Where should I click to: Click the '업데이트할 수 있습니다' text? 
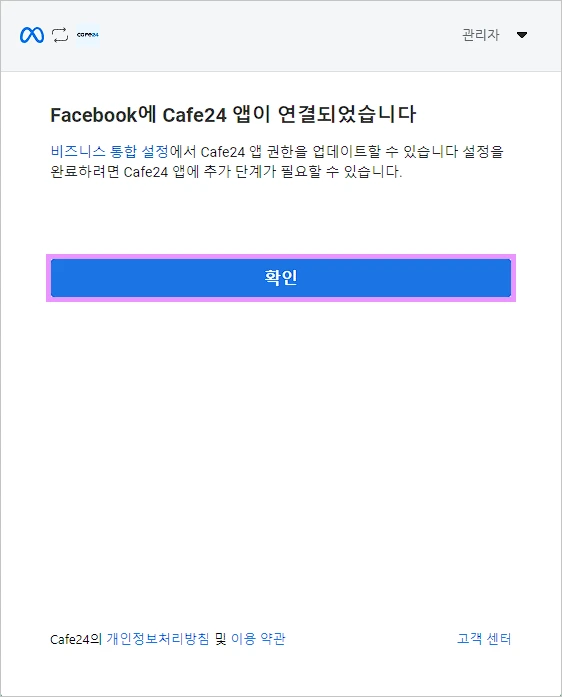click(385, 152)
